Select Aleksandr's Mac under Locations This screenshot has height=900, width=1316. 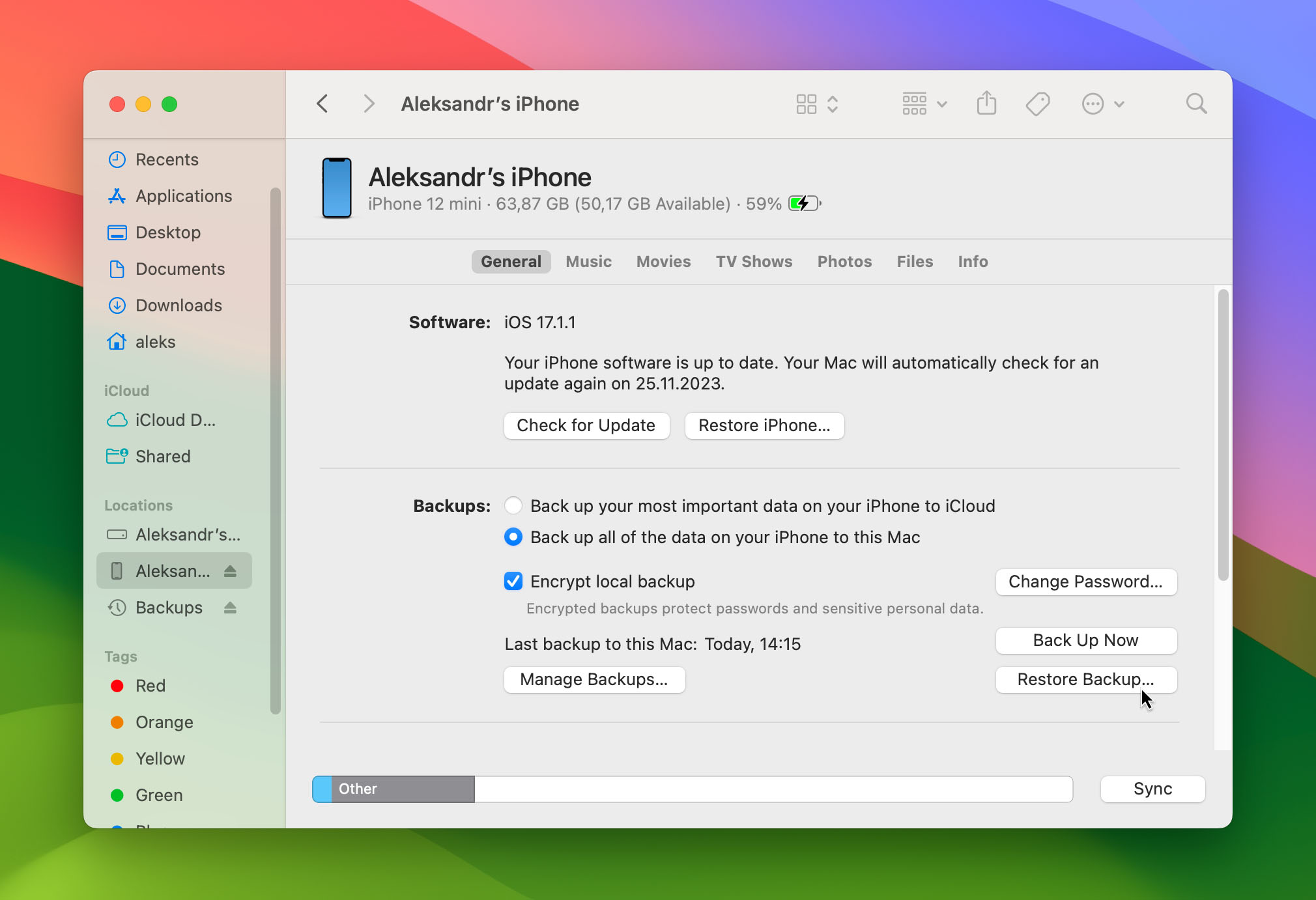(x=174, y=535)
